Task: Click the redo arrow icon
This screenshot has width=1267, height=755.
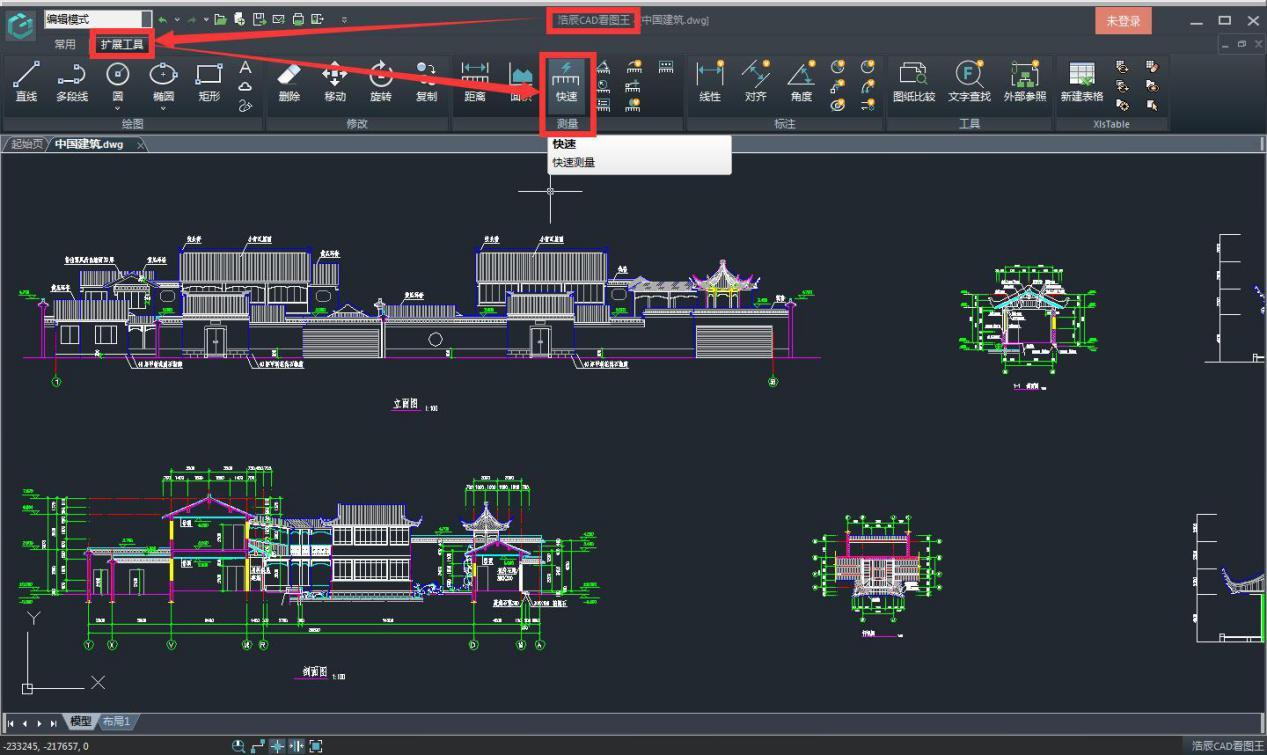Action: 192,20
